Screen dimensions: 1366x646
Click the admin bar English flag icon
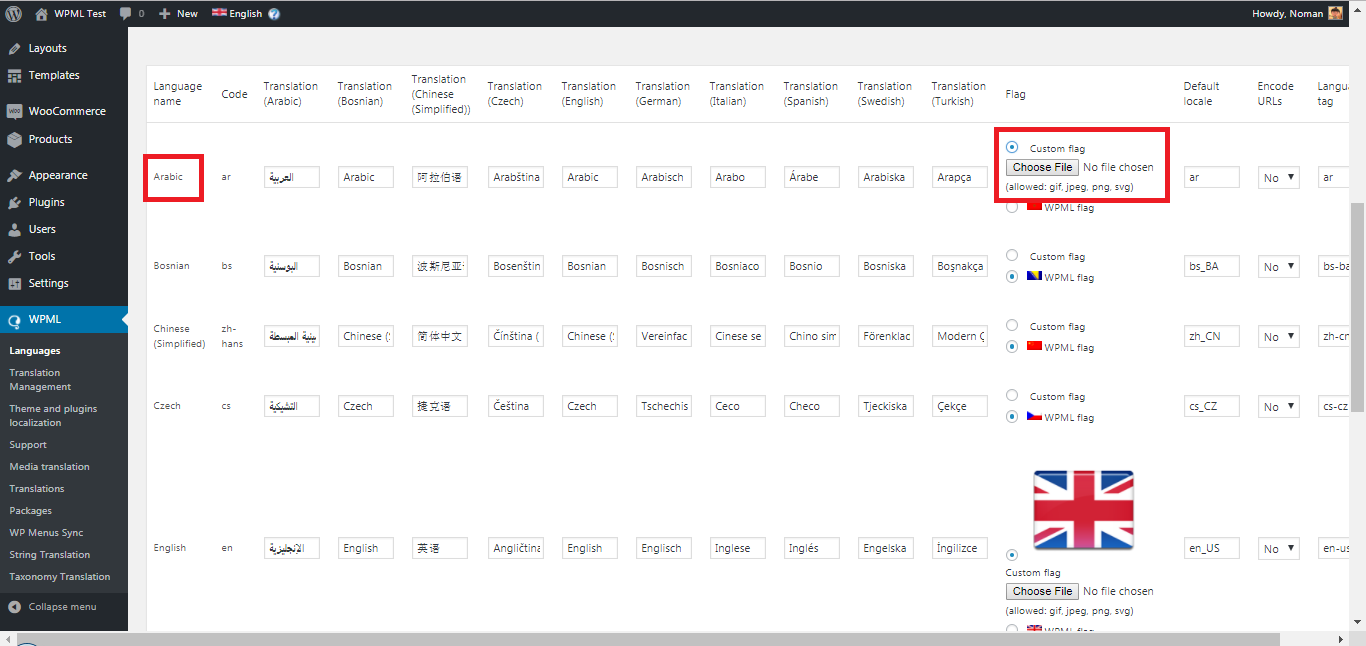tap(219, 13)
